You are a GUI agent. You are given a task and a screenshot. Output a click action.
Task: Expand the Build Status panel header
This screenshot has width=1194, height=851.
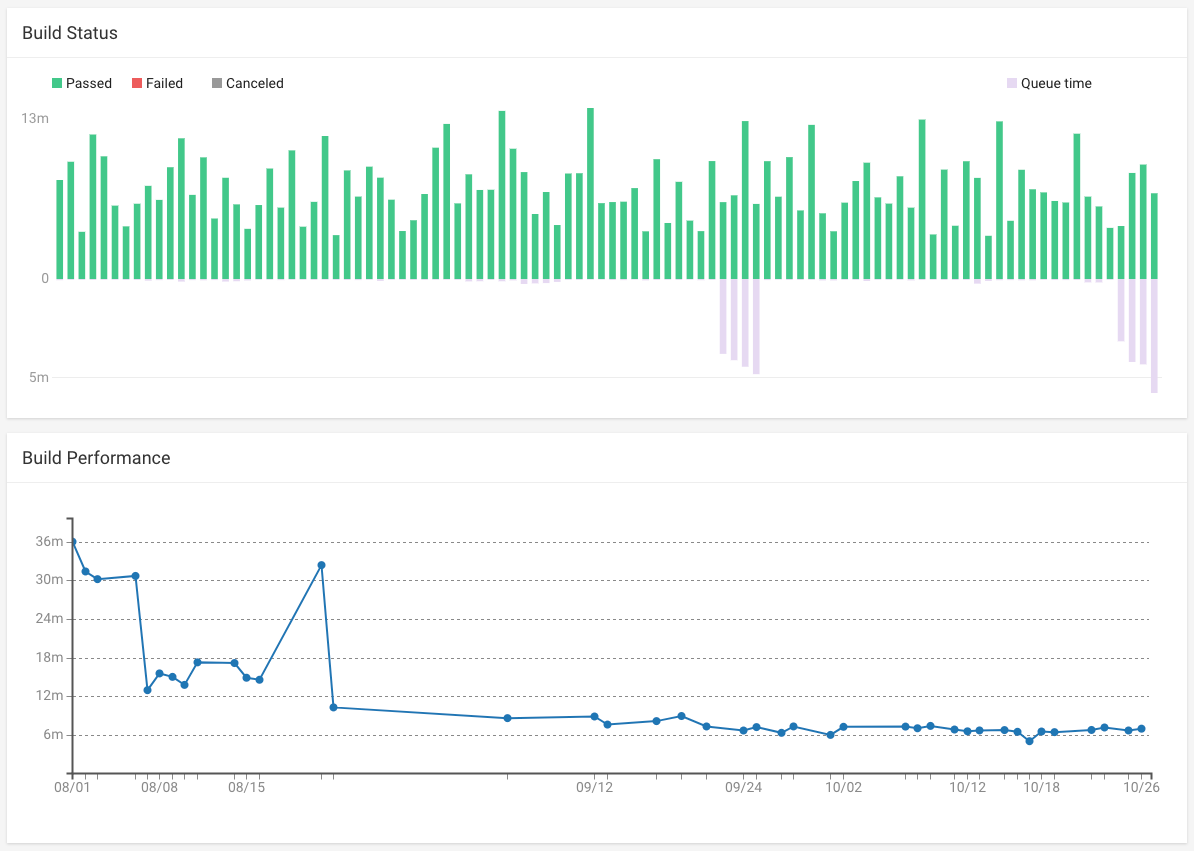click(x=70, y=33)
